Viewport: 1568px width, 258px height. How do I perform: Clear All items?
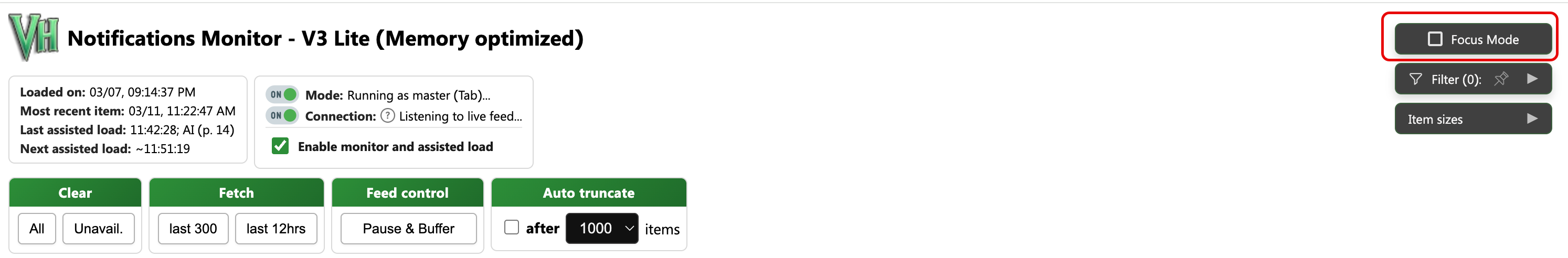[37, 228]
